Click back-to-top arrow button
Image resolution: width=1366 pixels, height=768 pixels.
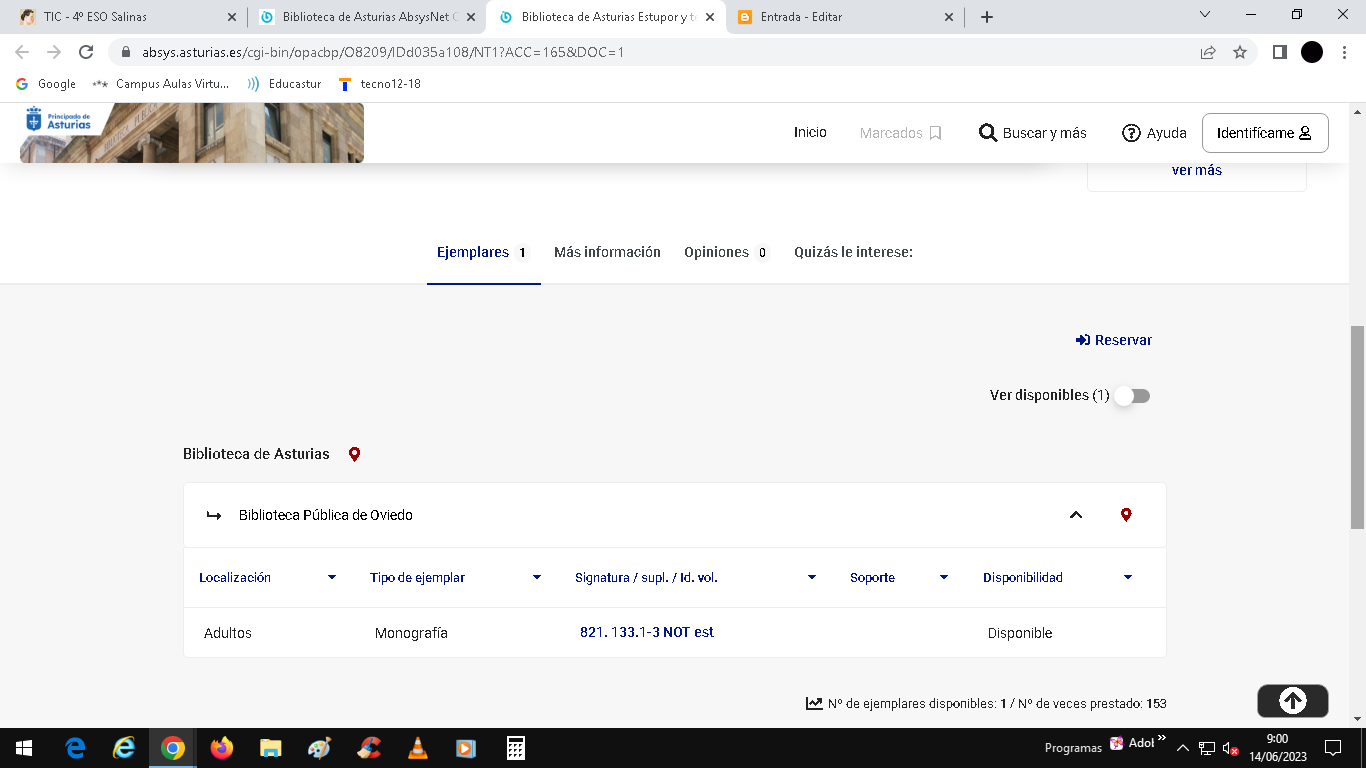tap(1293, 701)
